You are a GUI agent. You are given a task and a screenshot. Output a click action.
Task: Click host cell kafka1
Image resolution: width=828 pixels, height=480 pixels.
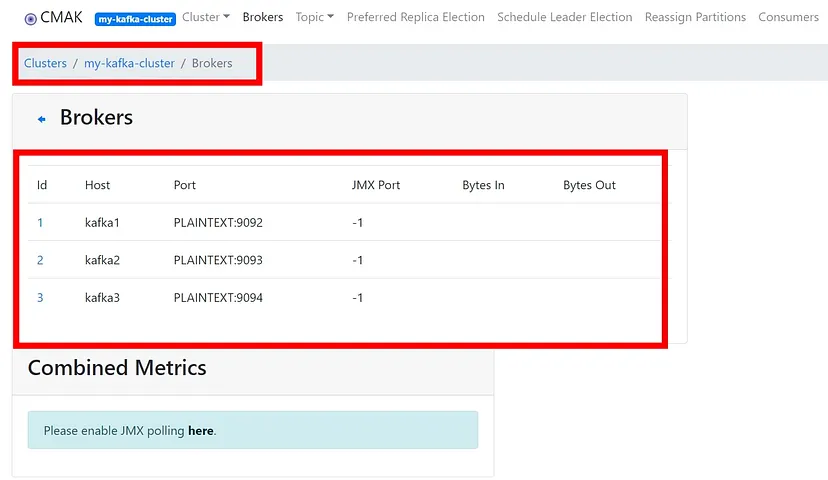[102, 223]
